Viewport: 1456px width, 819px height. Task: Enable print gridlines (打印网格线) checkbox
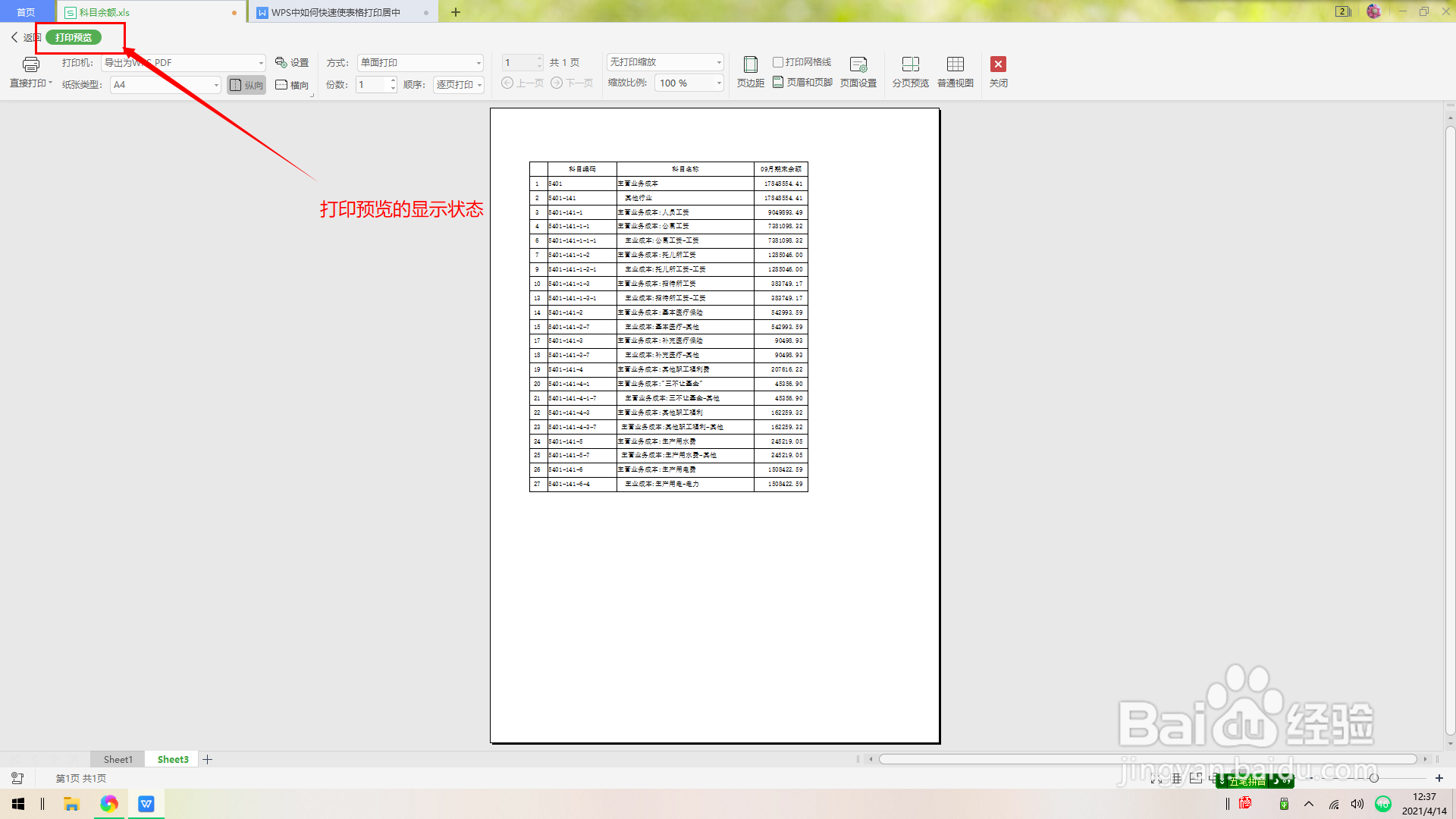(x=778, y=62)
